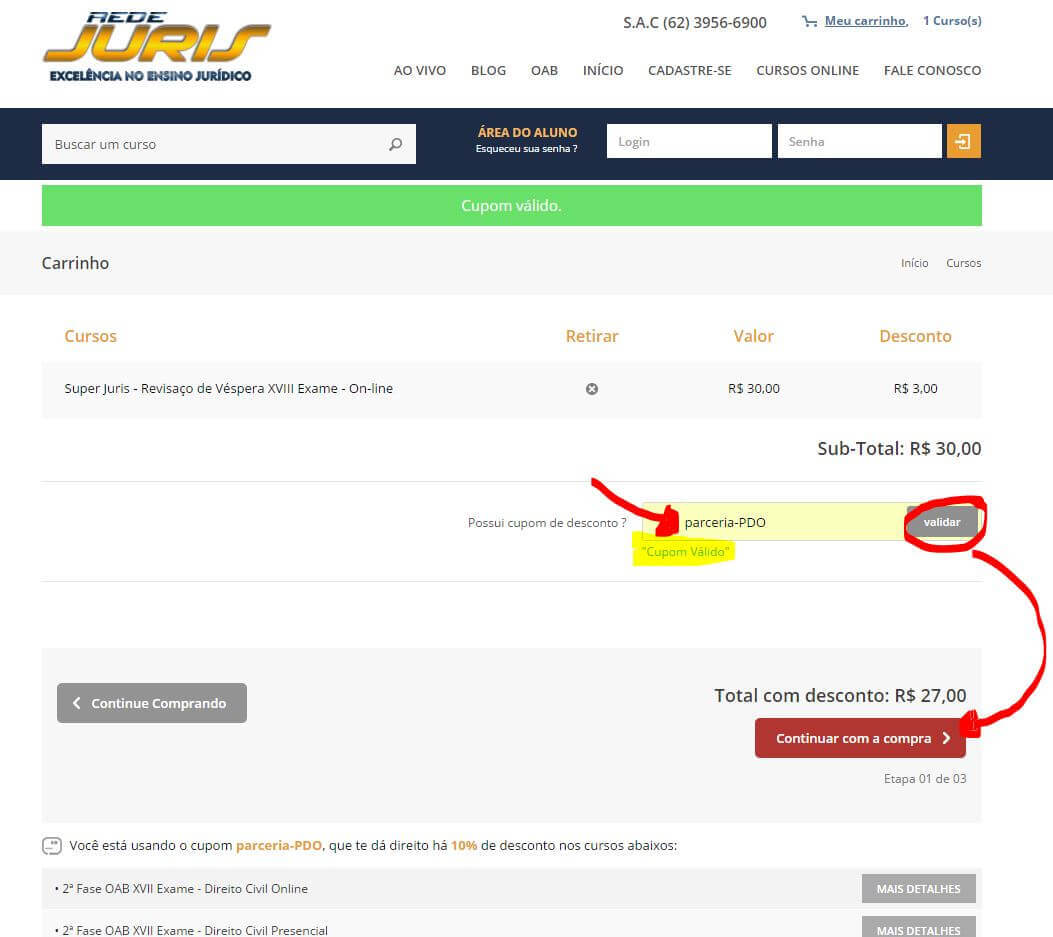Click the search magnifier icon
Image resolution: width=1053 pixels, height=937 pixels.
[x=396, y=144]
